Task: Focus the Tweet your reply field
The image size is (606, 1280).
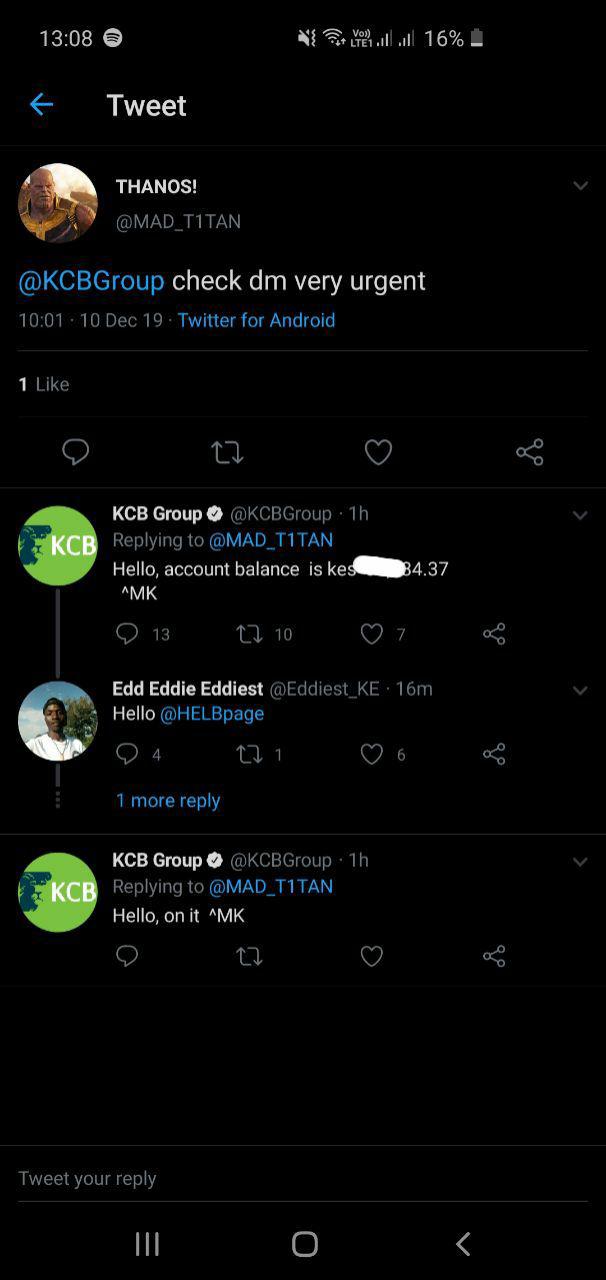Action: tap(303, 1178)
